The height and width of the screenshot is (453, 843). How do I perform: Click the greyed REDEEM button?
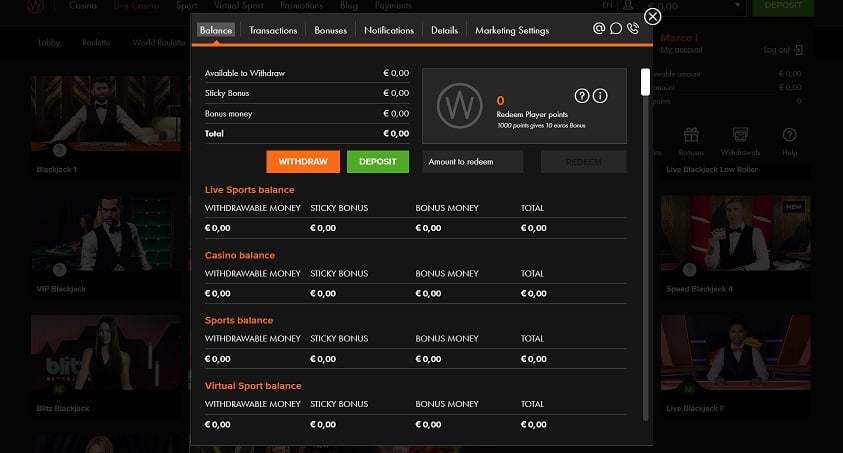tap(583, 161)
